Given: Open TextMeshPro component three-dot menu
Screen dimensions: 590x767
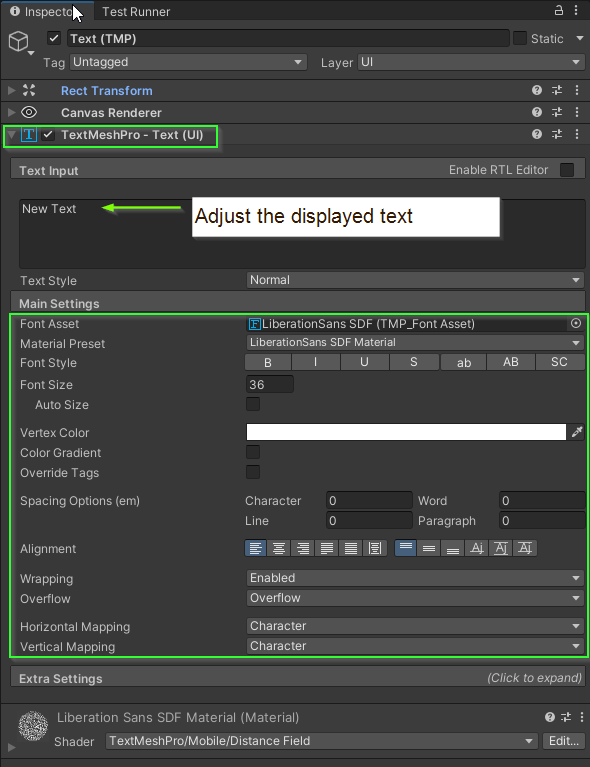Looking at the screenshot, I should coord(577,134).
